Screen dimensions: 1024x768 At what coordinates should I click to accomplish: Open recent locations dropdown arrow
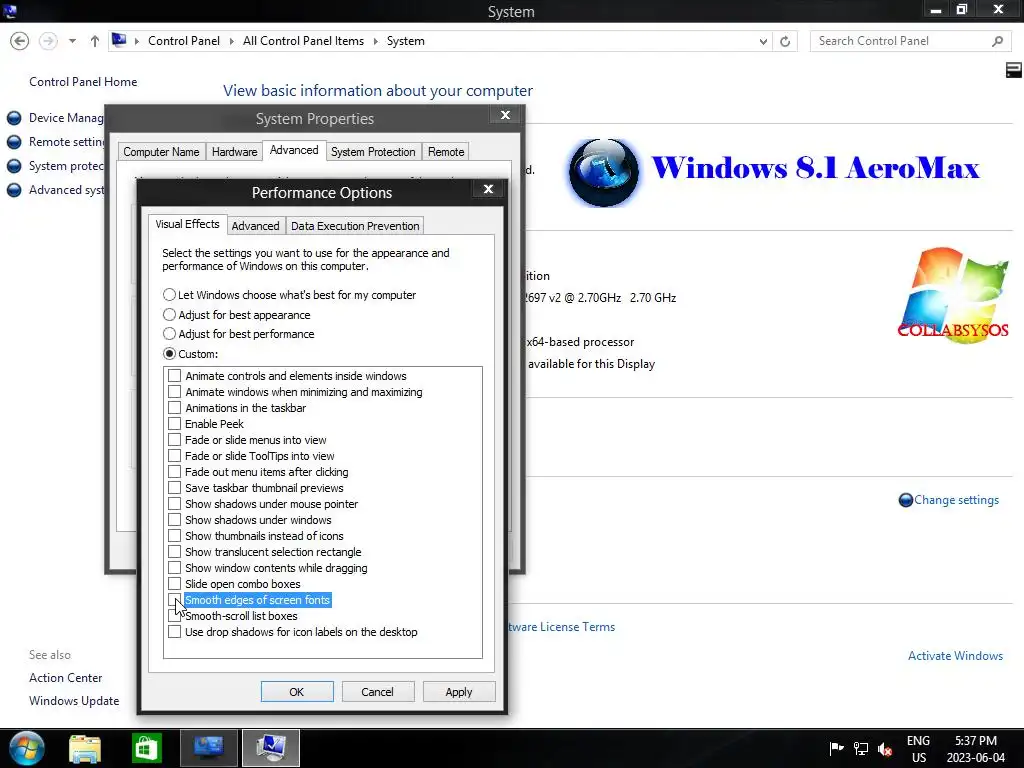tap(72, 41)
